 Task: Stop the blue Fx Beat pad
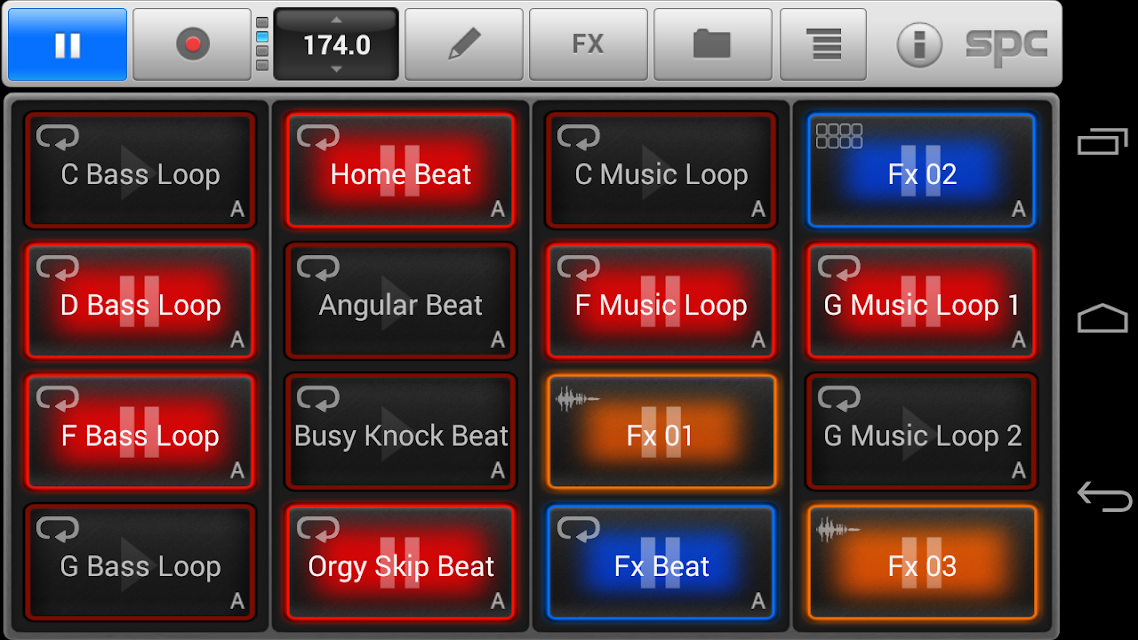[661, 562]
